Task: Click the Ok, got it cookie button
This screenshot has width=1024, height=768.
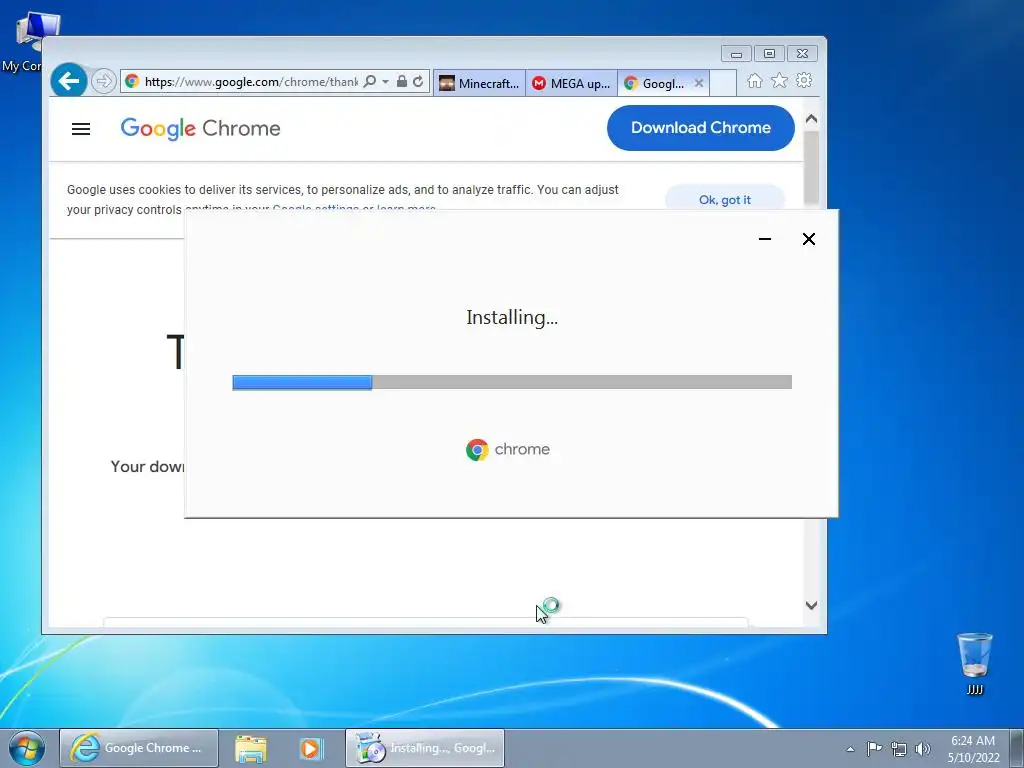Action: point(725,199)
